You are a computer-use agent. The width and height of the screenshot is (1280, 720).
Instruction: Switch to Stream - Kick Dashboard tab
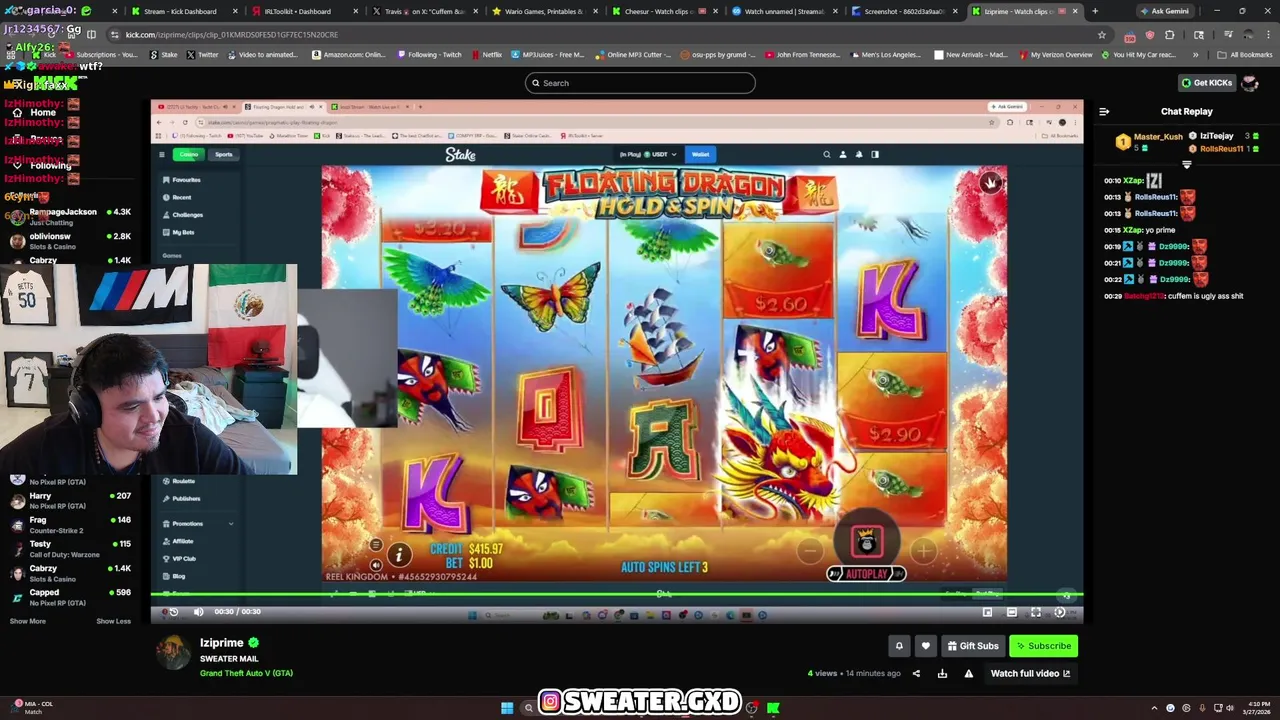(185, 11)
